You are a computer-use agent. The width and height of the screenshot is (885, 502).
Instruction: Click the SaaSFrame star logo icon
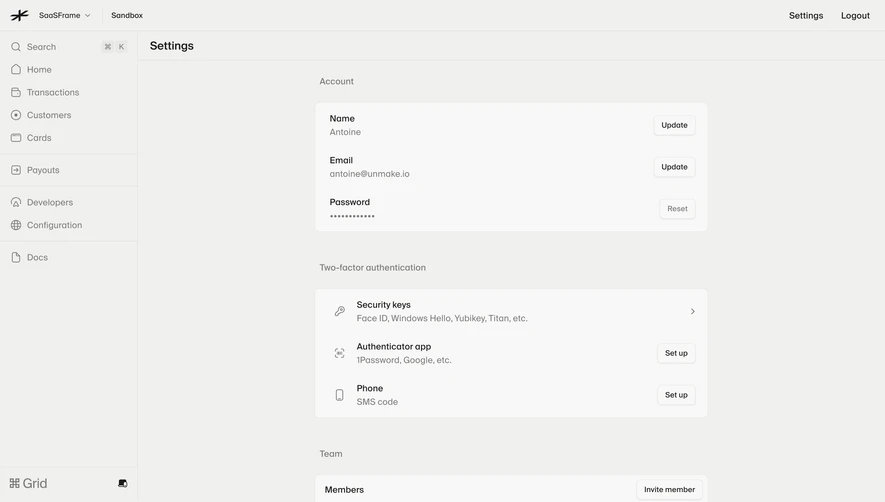pyautogui.click(x=19, y=15)
